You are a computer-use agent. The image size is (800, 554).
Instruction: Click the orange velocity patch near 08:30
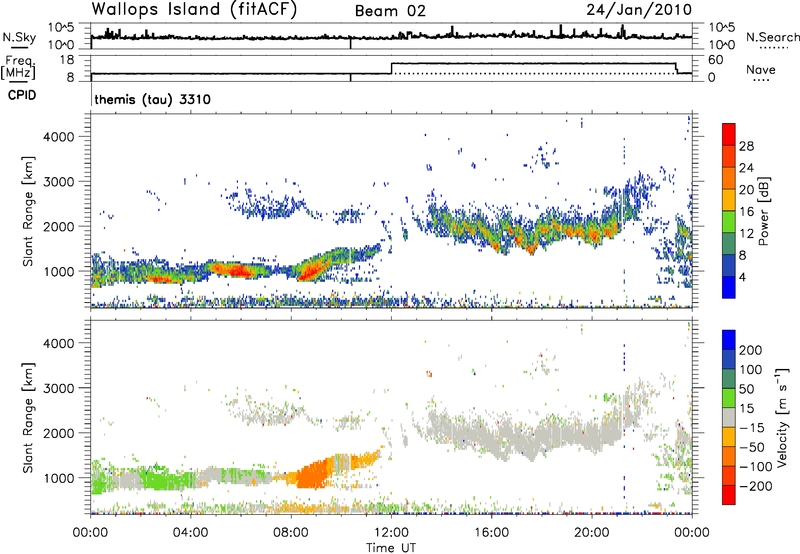pos(311,477)
